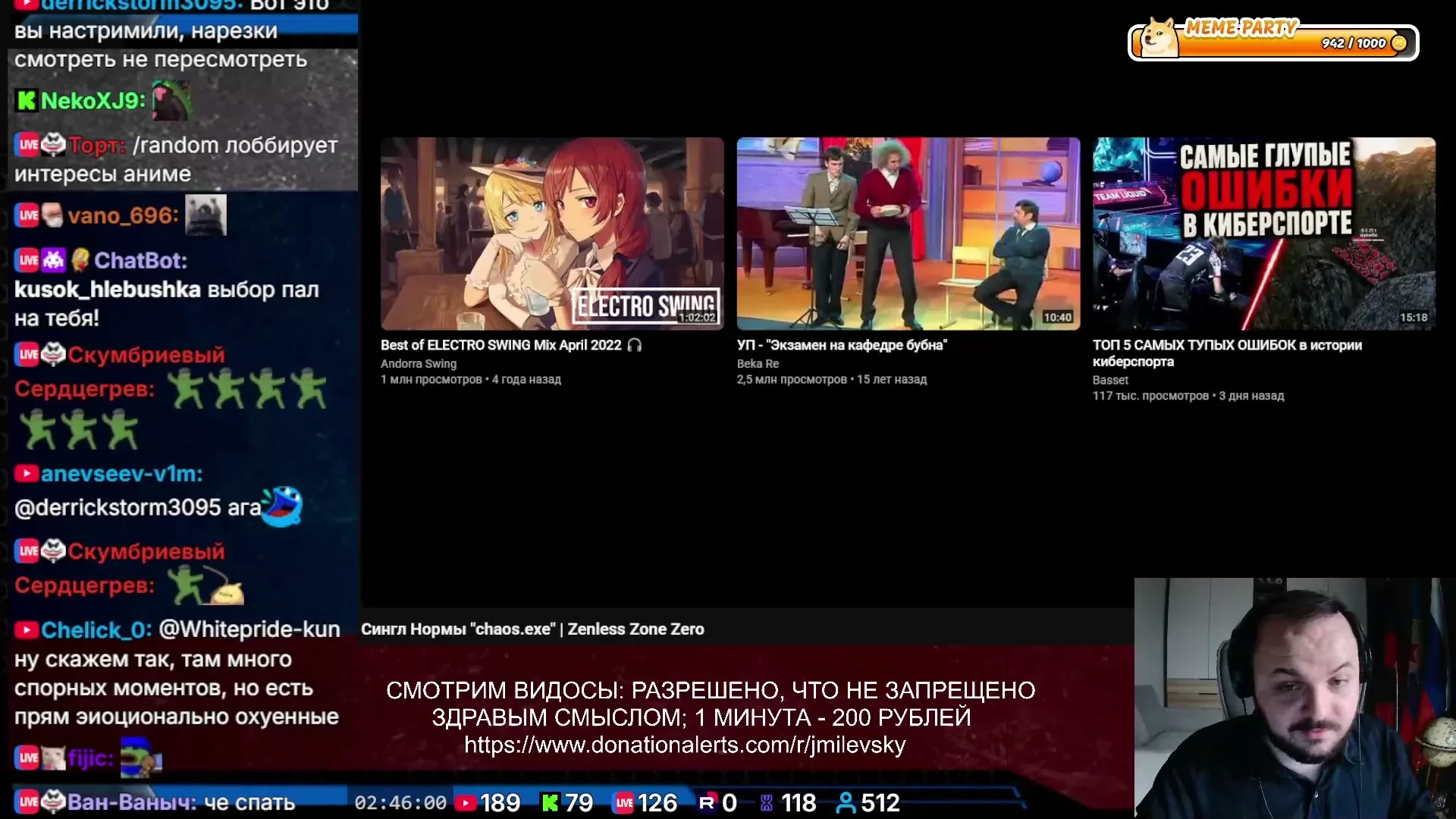Screen dimensions: 1456x819
Task: Click the YouTube badge beside anevseev-v1m
Action: pos(27,473)
